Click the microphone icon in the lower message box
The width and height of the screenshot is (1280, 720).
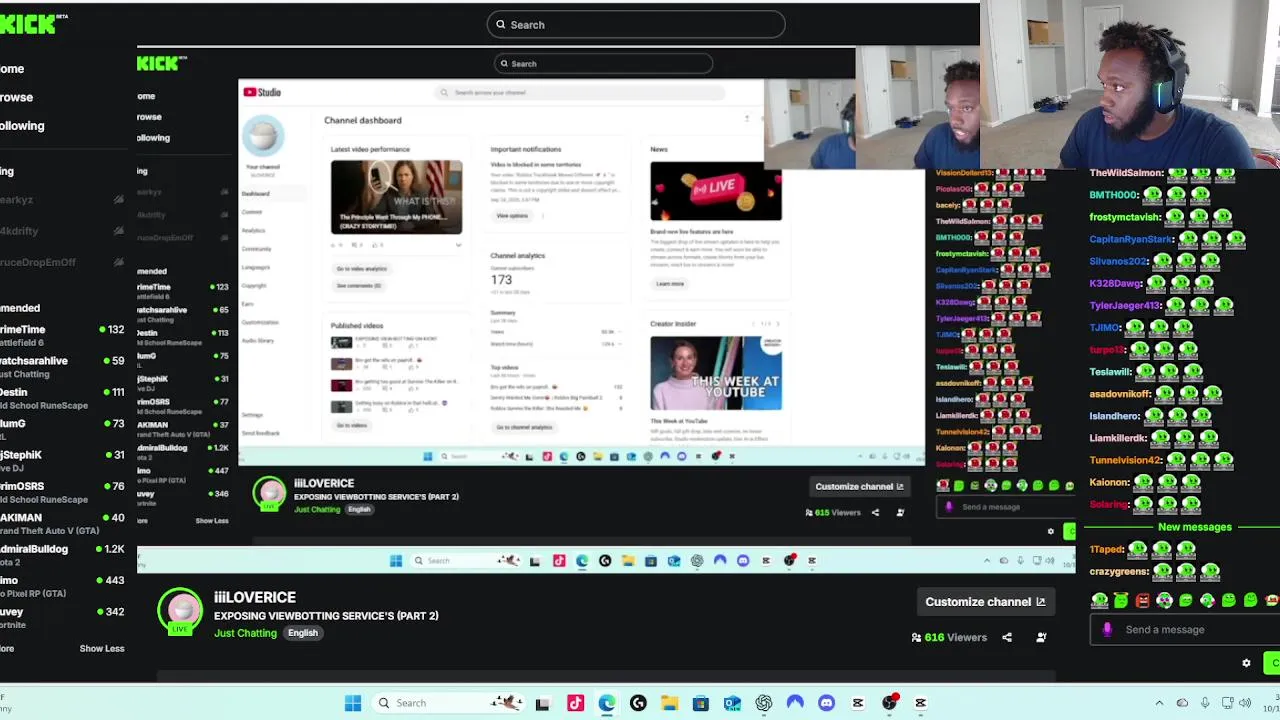[1107, 630]
